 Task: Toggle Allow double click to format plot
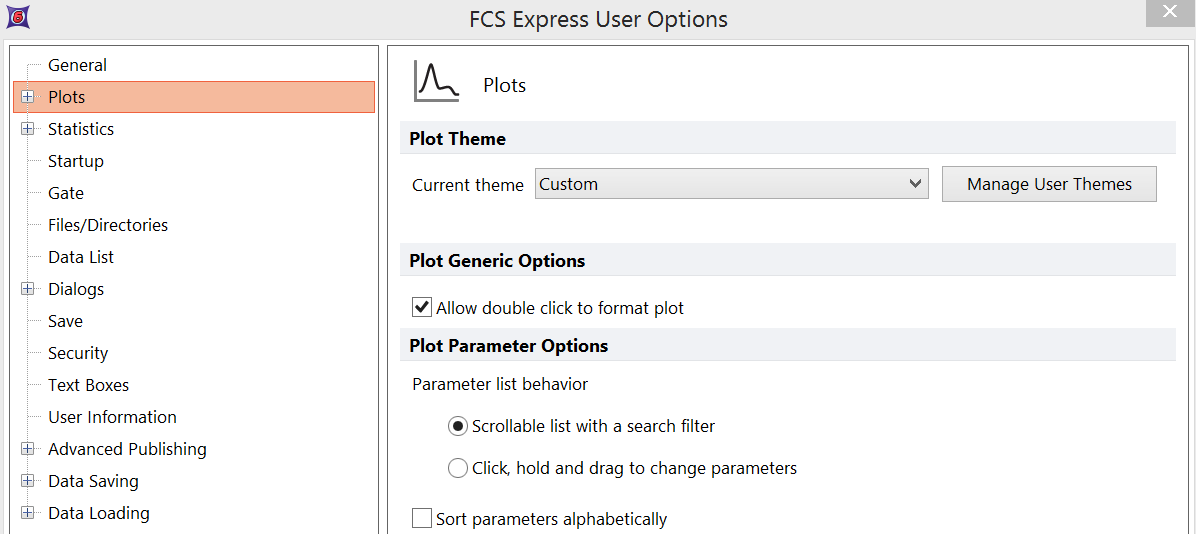422,308
